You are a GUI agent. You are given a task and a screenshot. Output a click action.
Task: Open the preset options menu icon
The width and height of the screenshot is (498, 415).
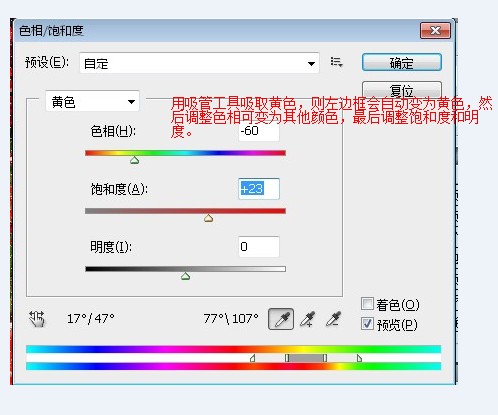pos(336,62)
